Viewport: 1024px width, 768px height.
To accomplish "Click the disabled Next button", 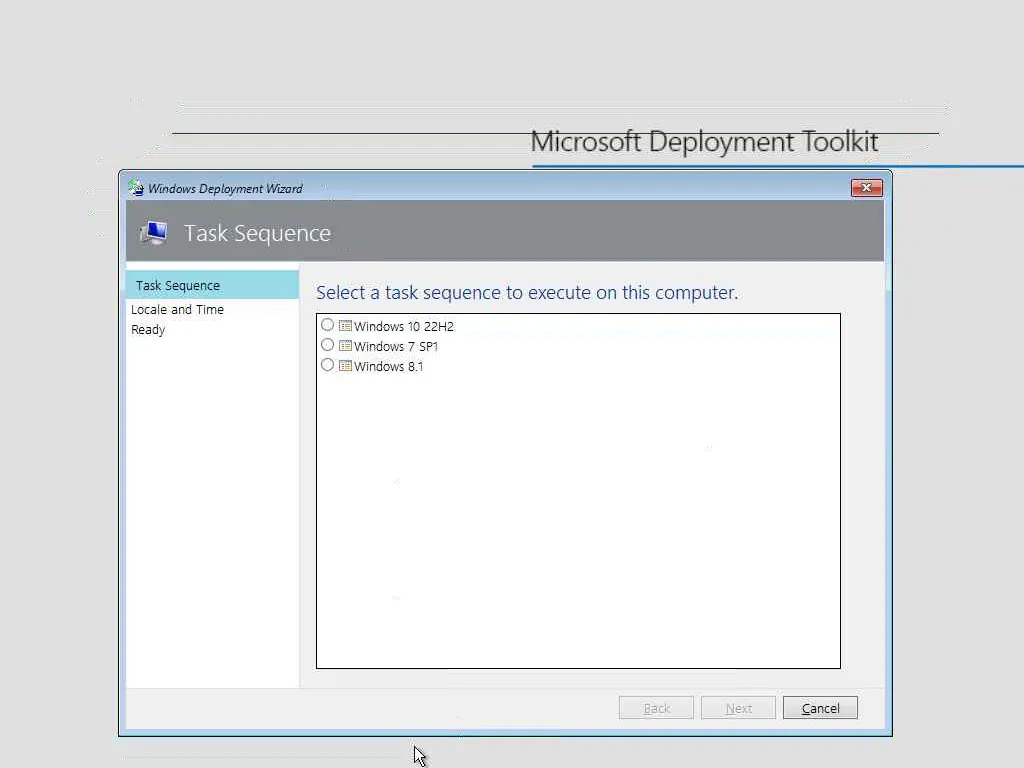I will point(739,708).
